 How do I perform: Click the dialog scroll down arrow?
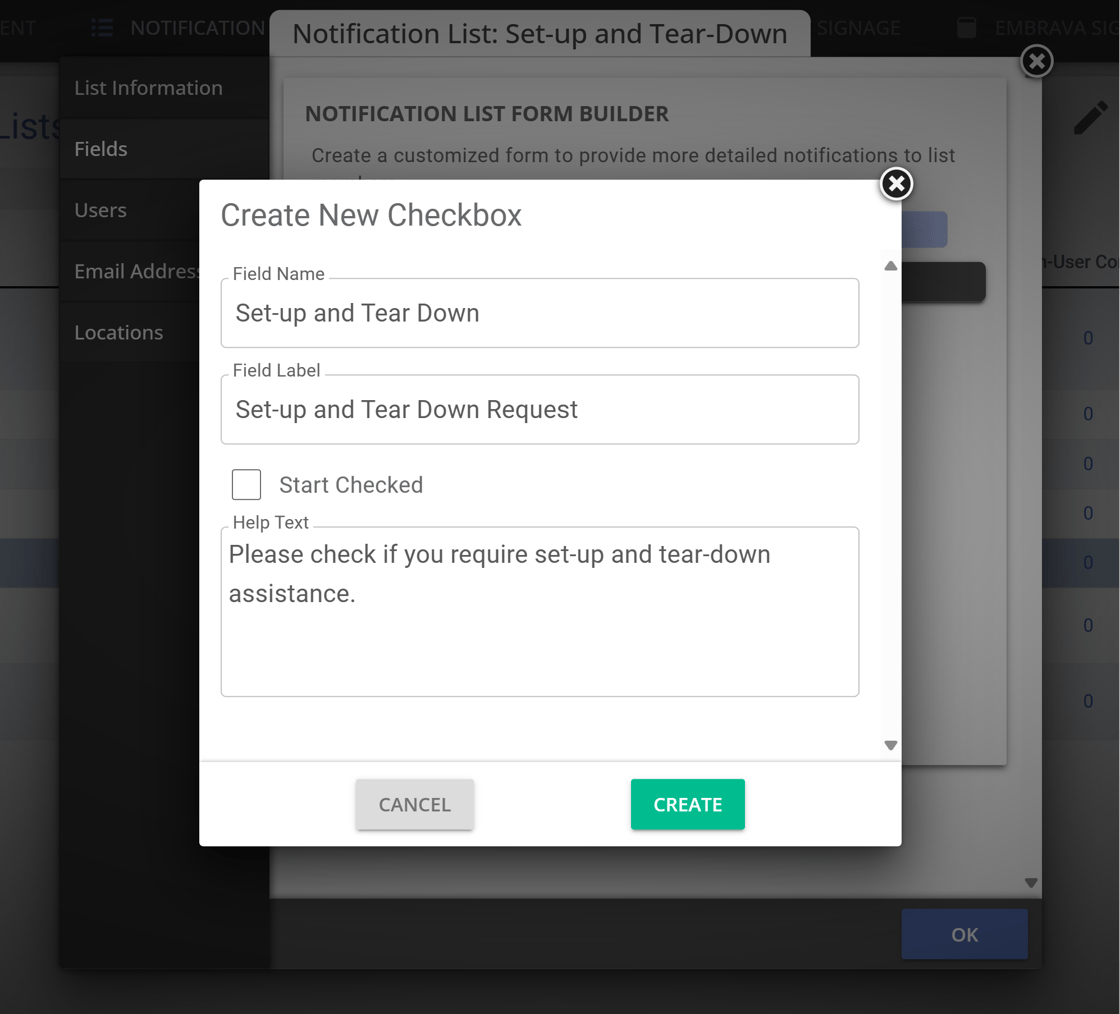point(890,745)
